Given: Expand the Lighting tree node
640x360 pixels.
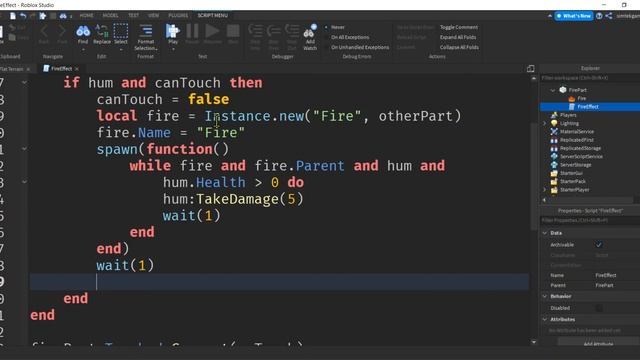Looking at the screenshot, I should click(x=544, y=123).
